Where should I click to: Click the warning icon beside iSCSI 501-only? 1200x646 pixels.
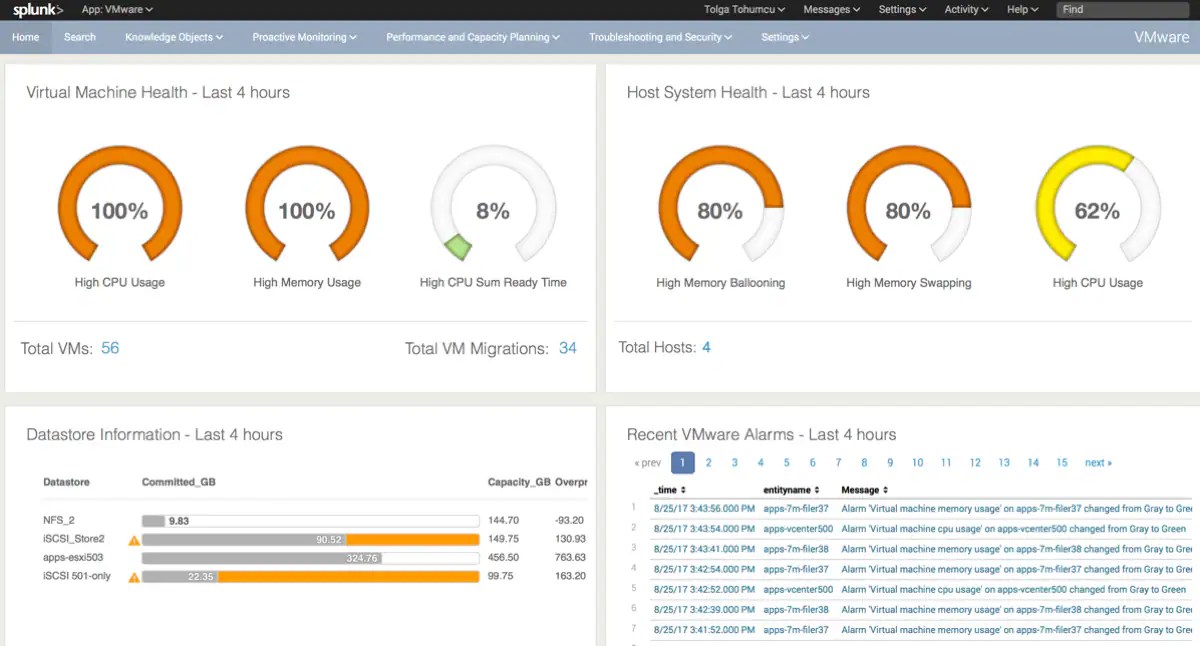tap(134, 577)
